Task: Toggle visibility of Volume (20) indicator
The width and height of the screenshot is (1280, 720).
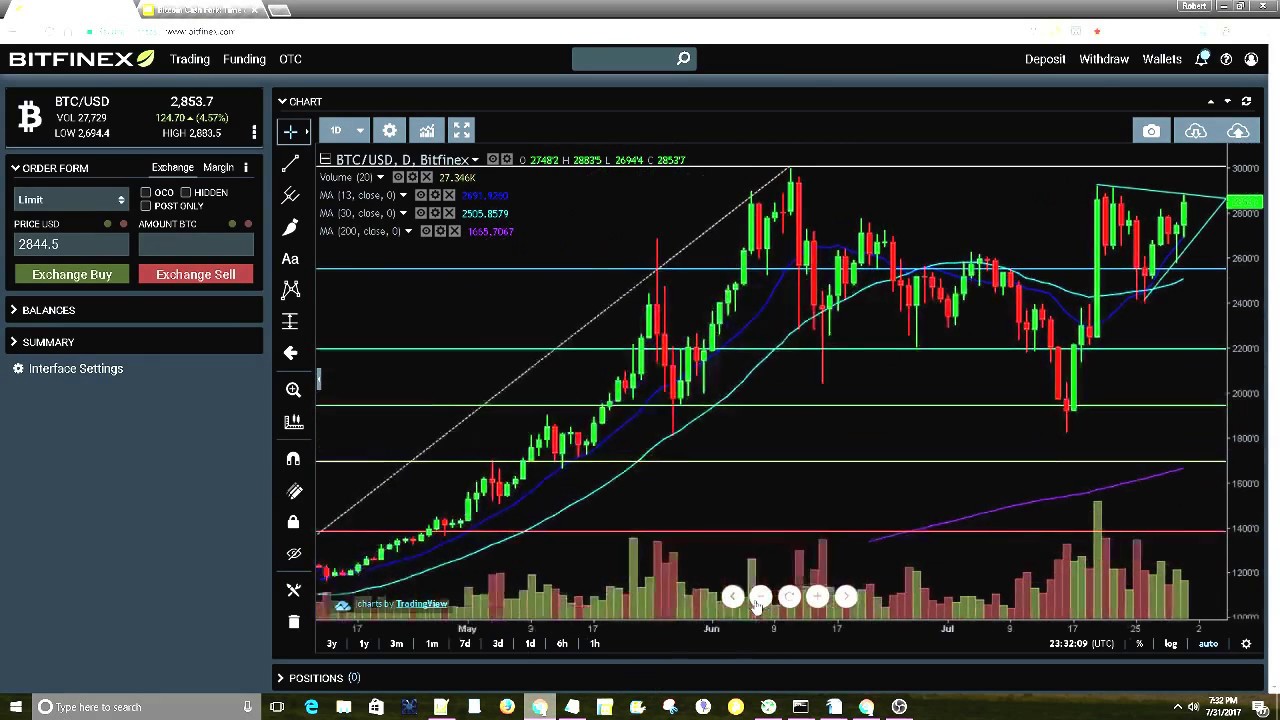Action: click(398, 177)
